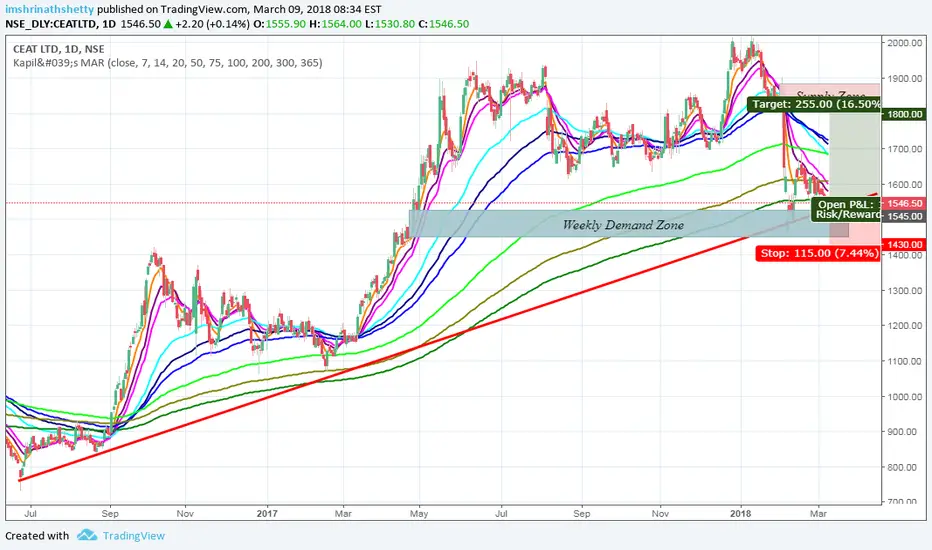Click the TradingView cloud logo icon
Viewport: 932px width, 550px height.
coord(87,535)
